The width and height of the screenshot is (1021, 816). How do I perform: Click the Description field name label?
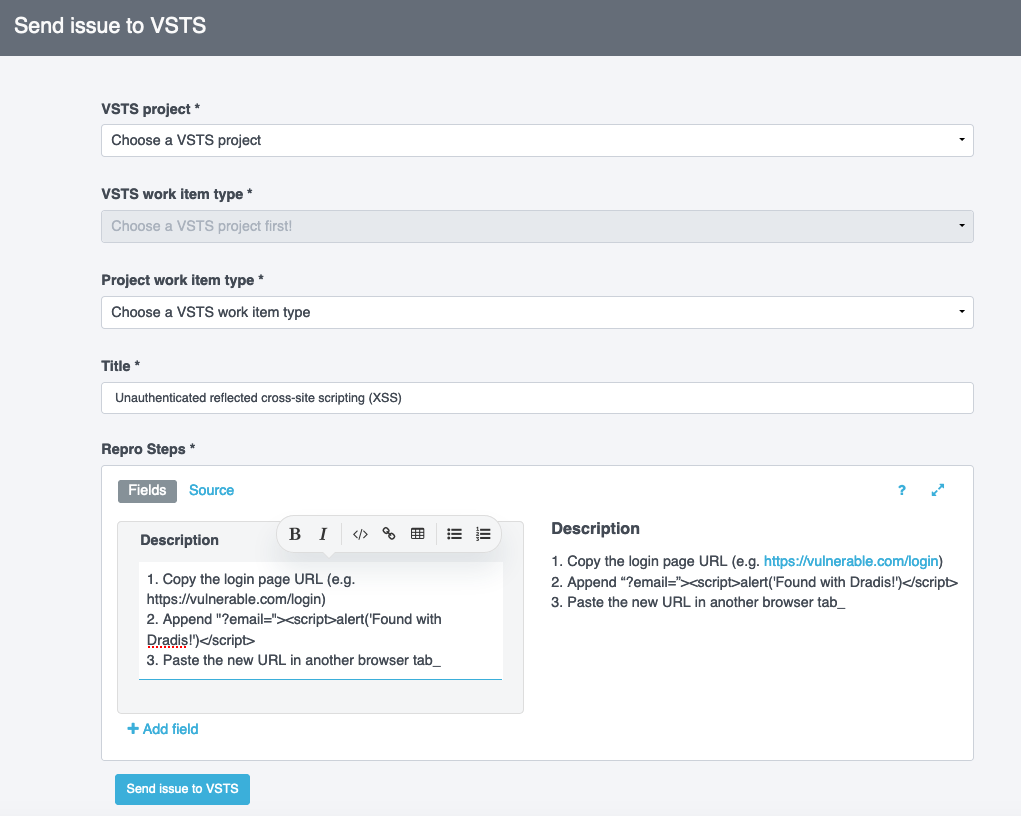[x=180, y=540]
